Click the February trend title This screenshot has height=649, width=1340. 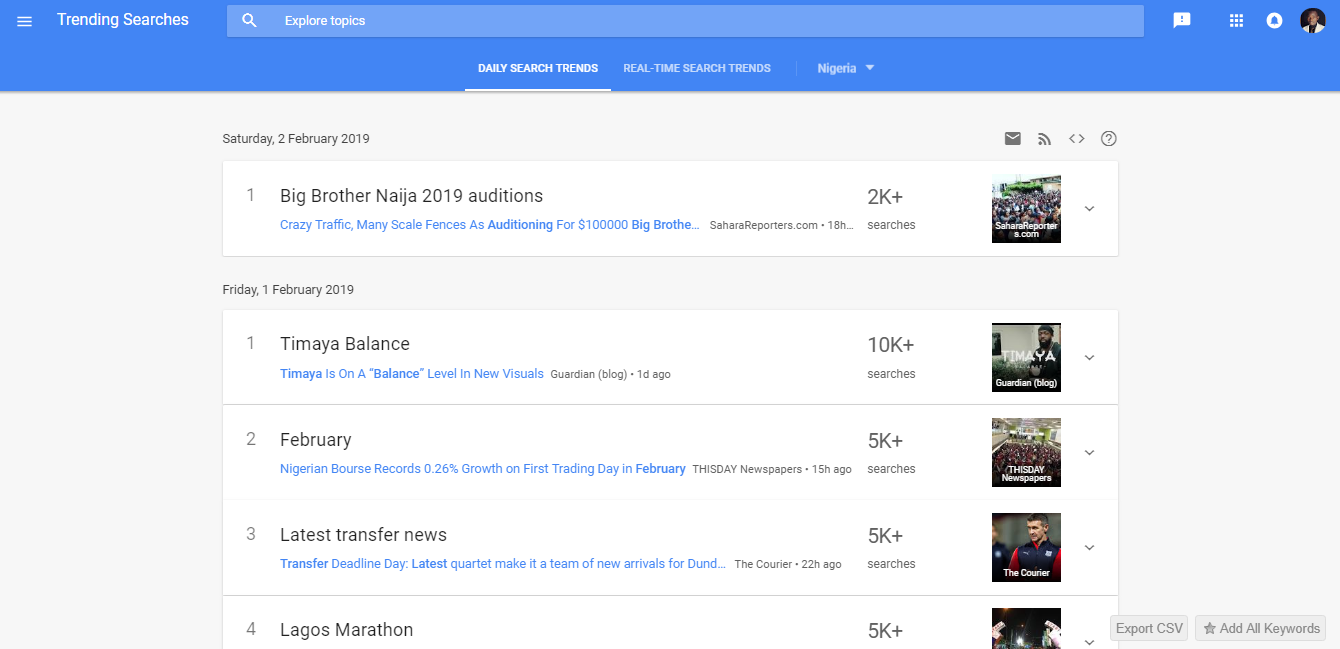click(x=316, y=440)
